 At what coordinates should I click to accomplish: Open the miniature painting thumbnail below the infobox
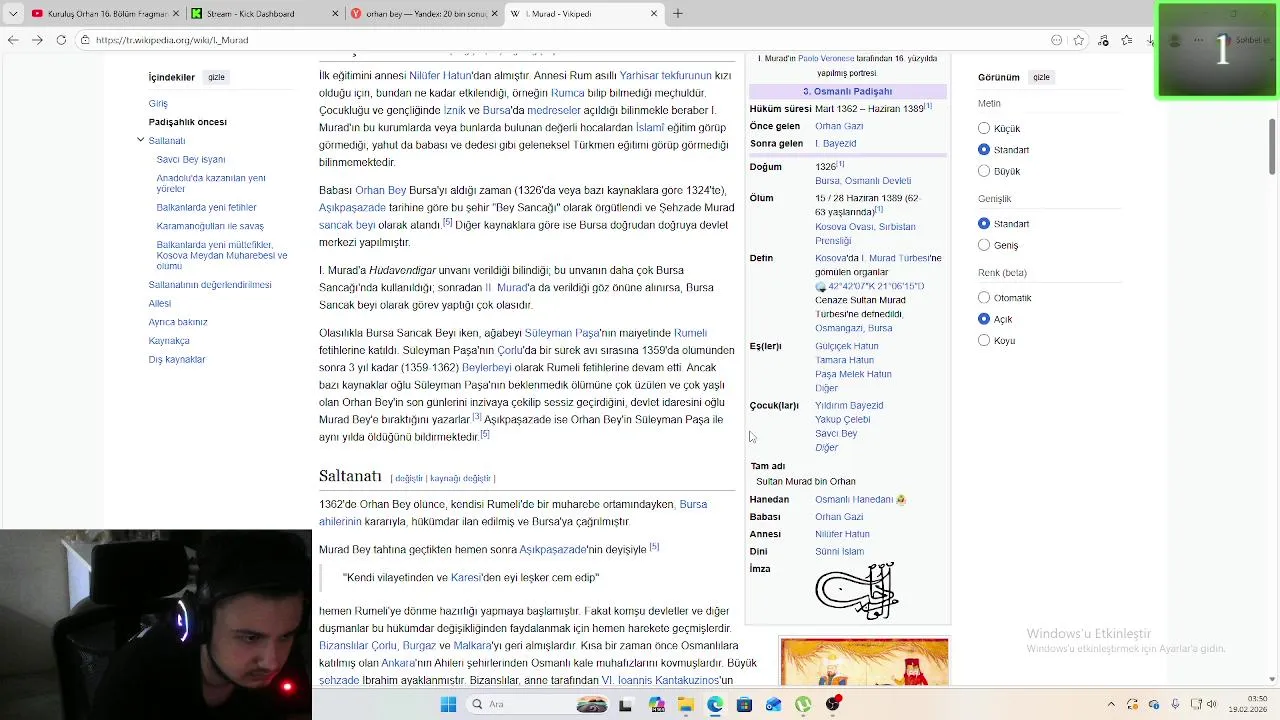pyautogui.click(x=864, y=663)
